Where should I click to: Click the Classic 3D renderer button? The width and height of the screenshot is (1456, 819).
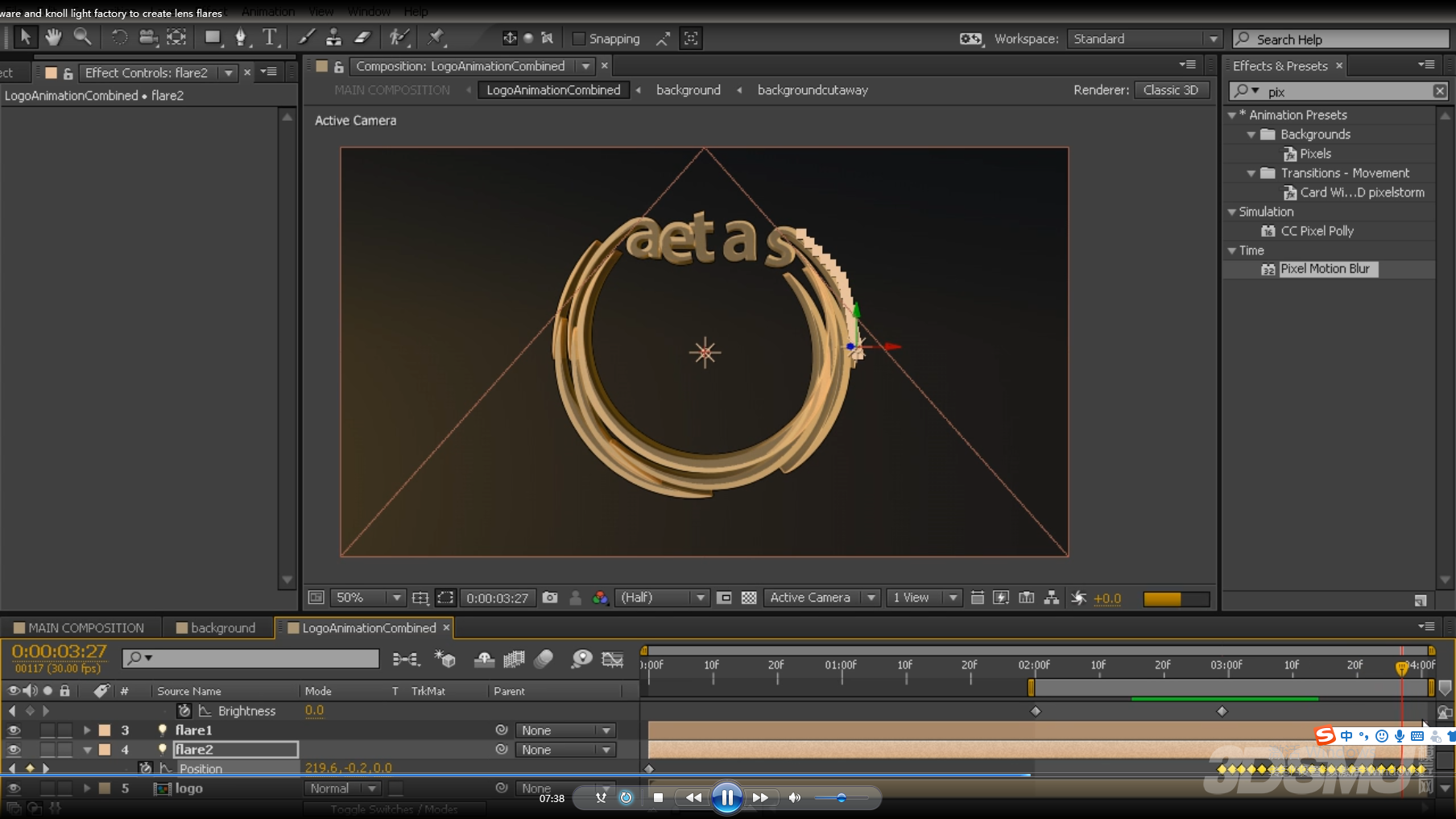point(1172,90)
